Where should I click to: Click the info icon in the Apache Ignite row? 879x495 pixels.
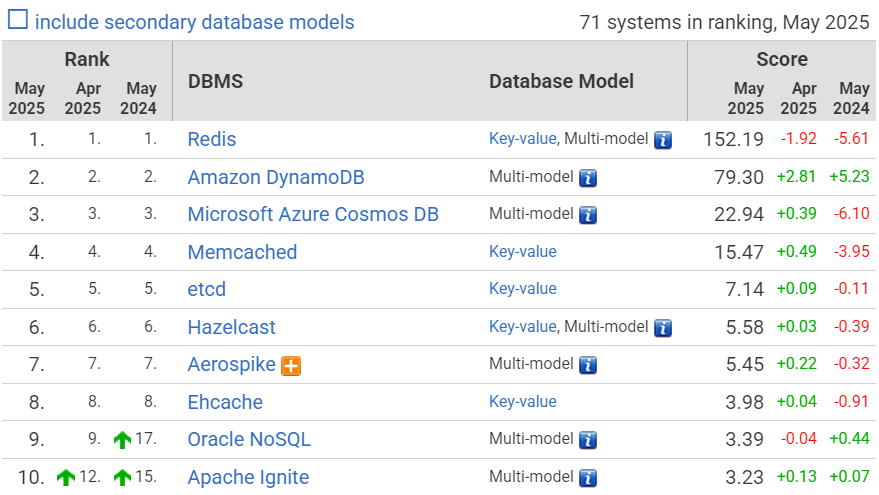click(588, 478)
